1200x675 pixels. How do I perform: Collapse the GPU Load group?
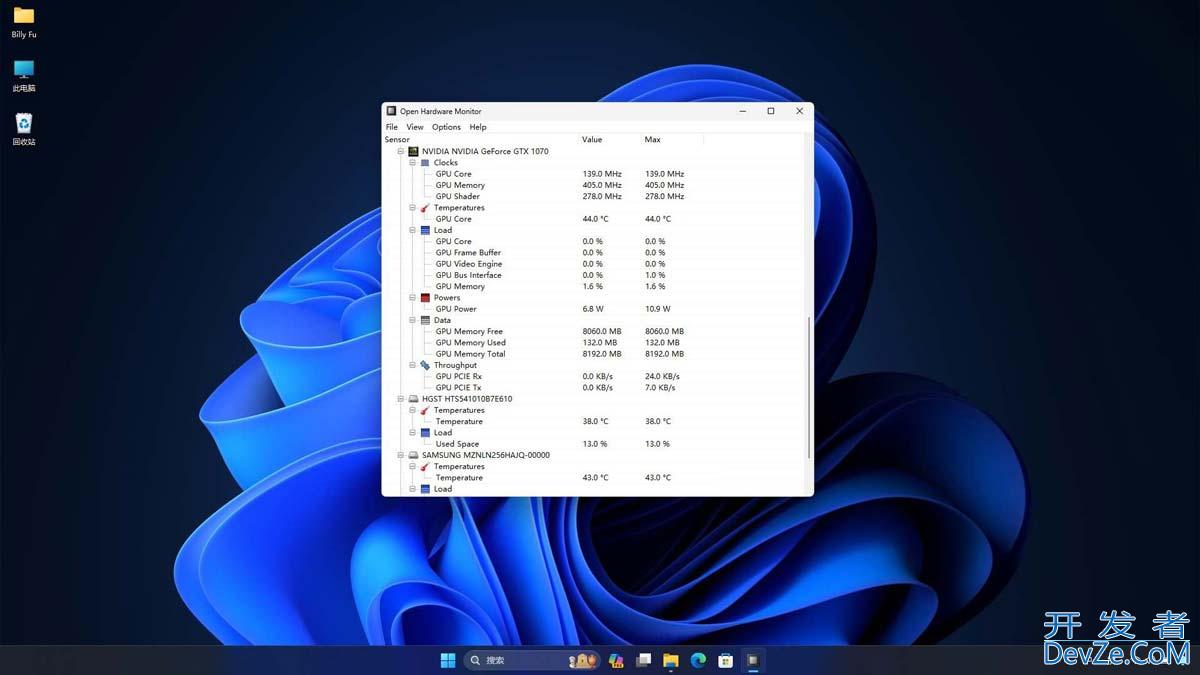tap(412, 230)
